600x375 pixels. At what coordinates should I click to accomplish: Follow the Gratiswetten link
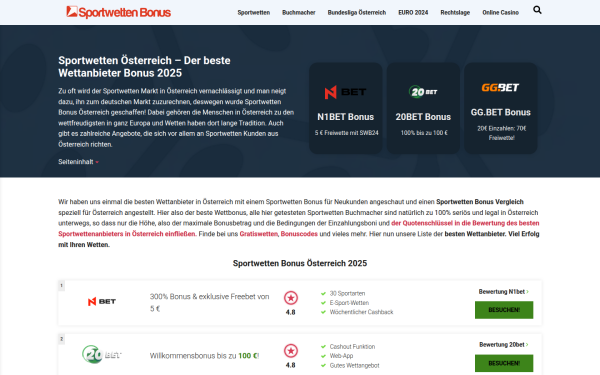[x=259, y=234]
